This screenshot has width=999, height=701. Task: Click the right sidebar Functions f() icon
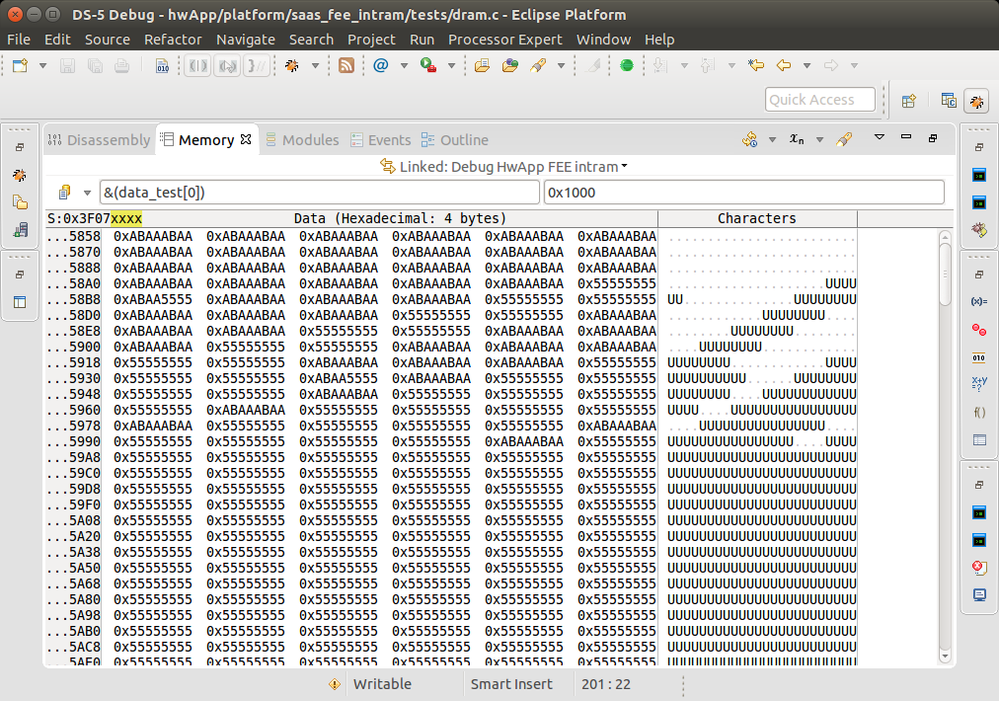coord(979,412)
